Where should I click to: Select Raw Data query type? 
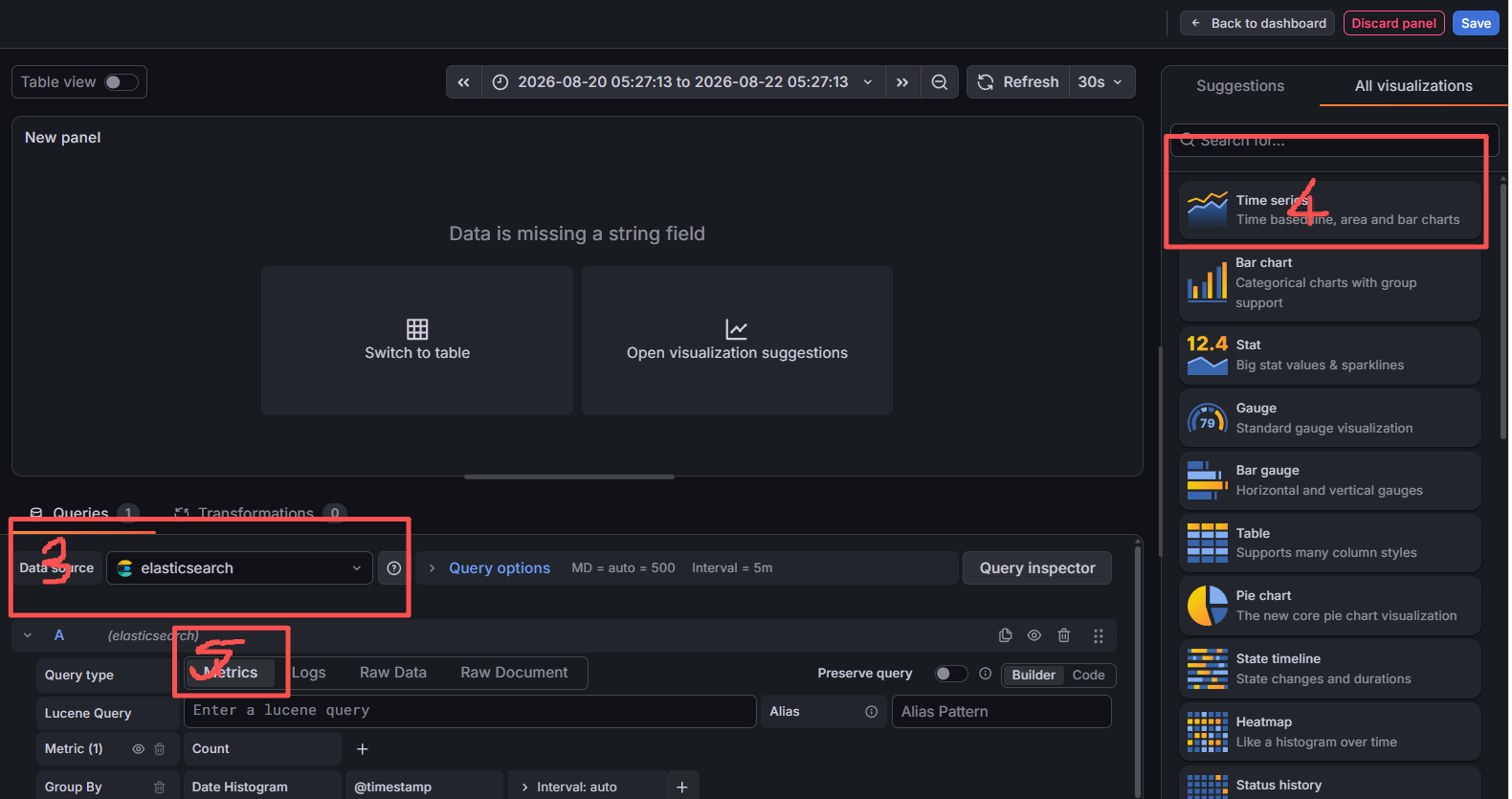[393, 673]
